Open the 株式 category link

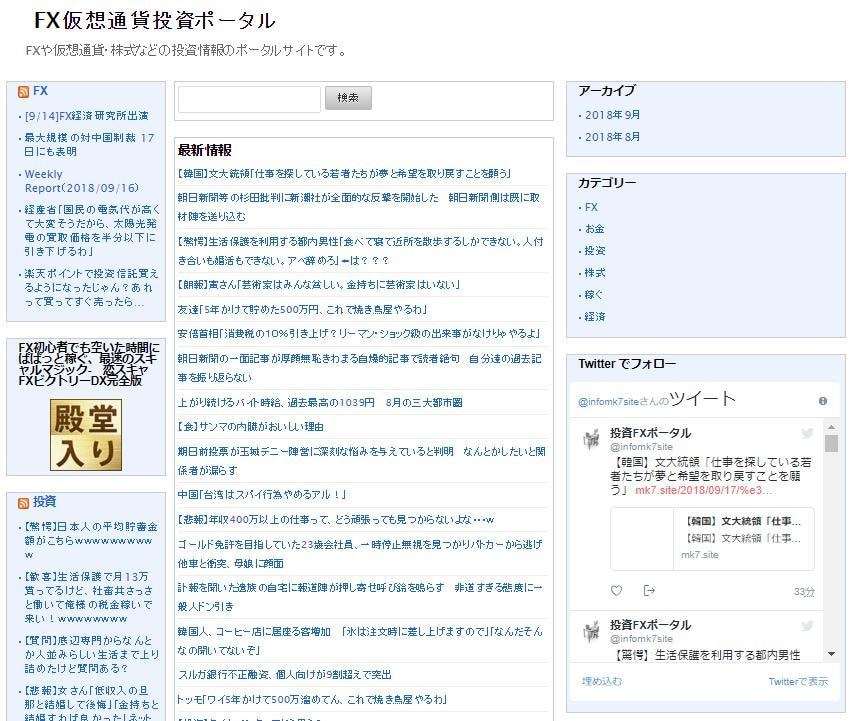point(595,273)
